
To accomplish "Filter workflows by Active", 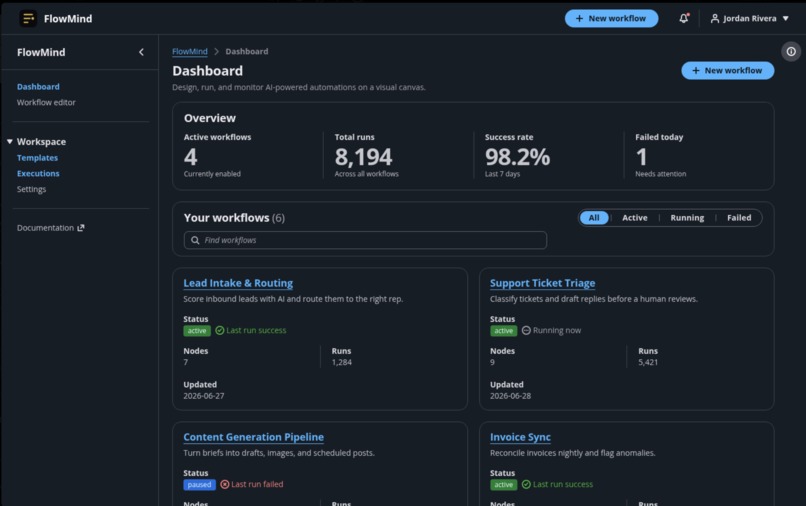I will (x=635, y=218).
